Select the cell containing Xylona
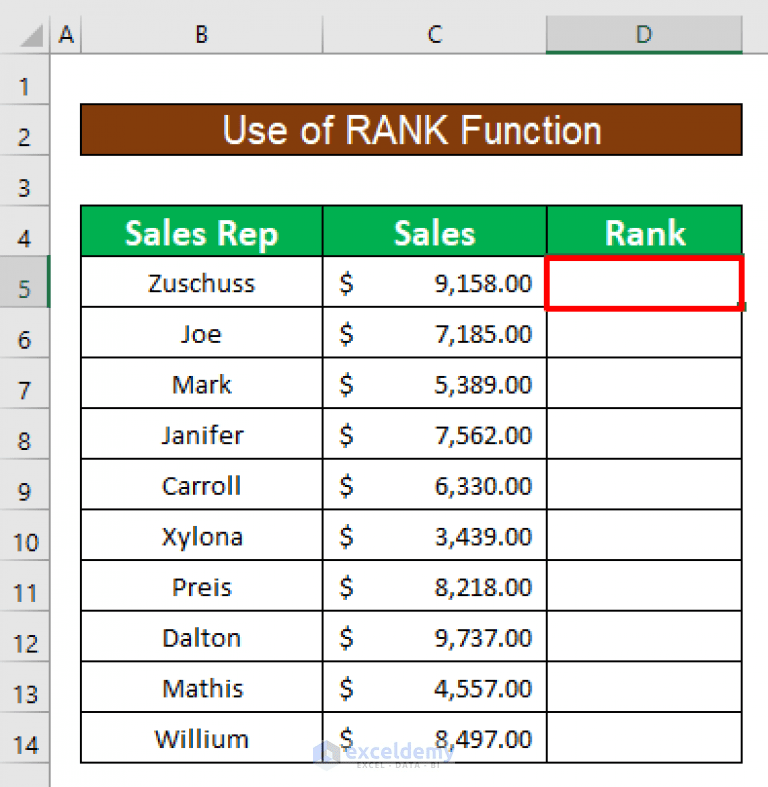768x787 pixels. coord(202,536)
